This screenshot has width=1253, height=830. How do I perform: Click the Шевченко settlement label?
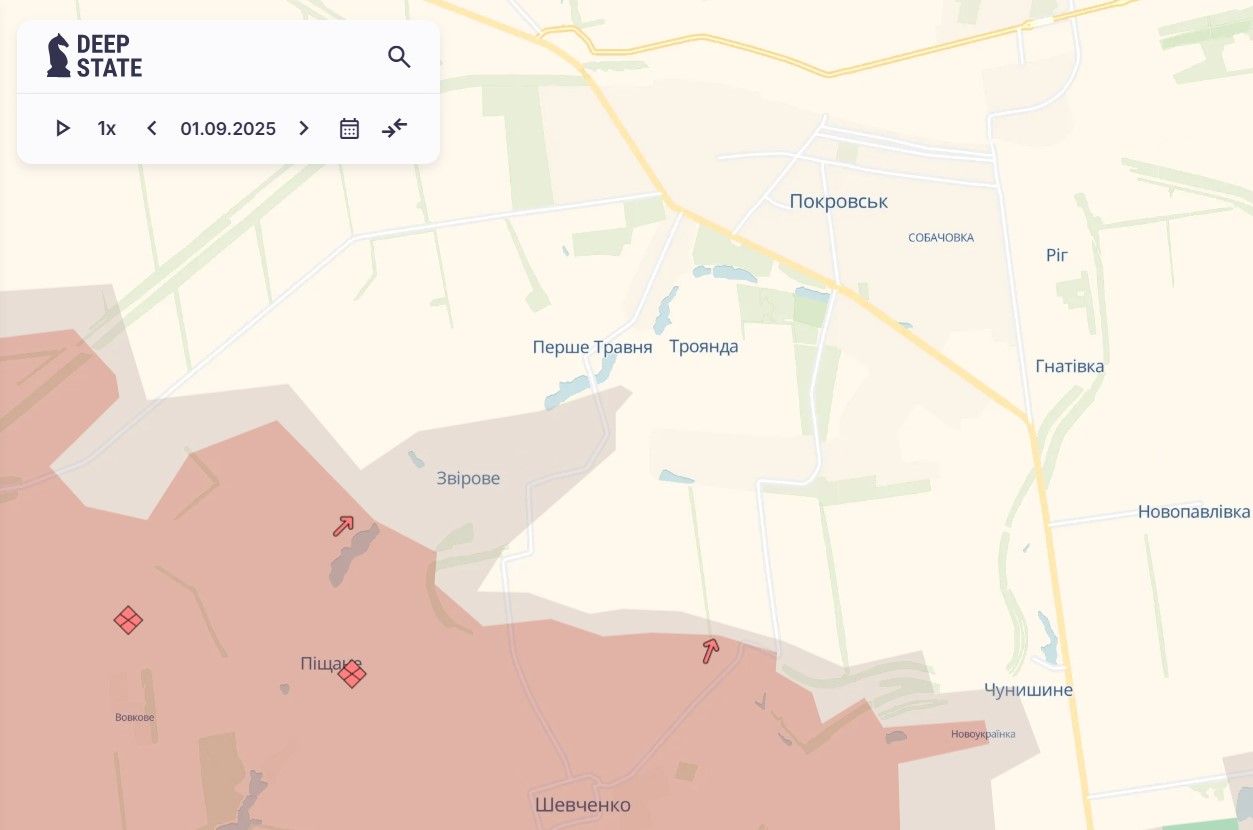583,805
